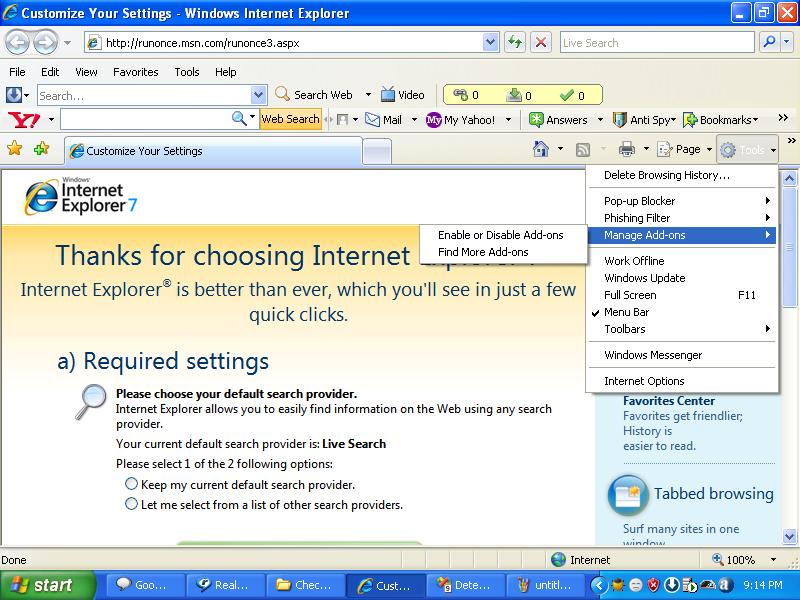Click the RSS Feeds icon

tap(583, 149)
